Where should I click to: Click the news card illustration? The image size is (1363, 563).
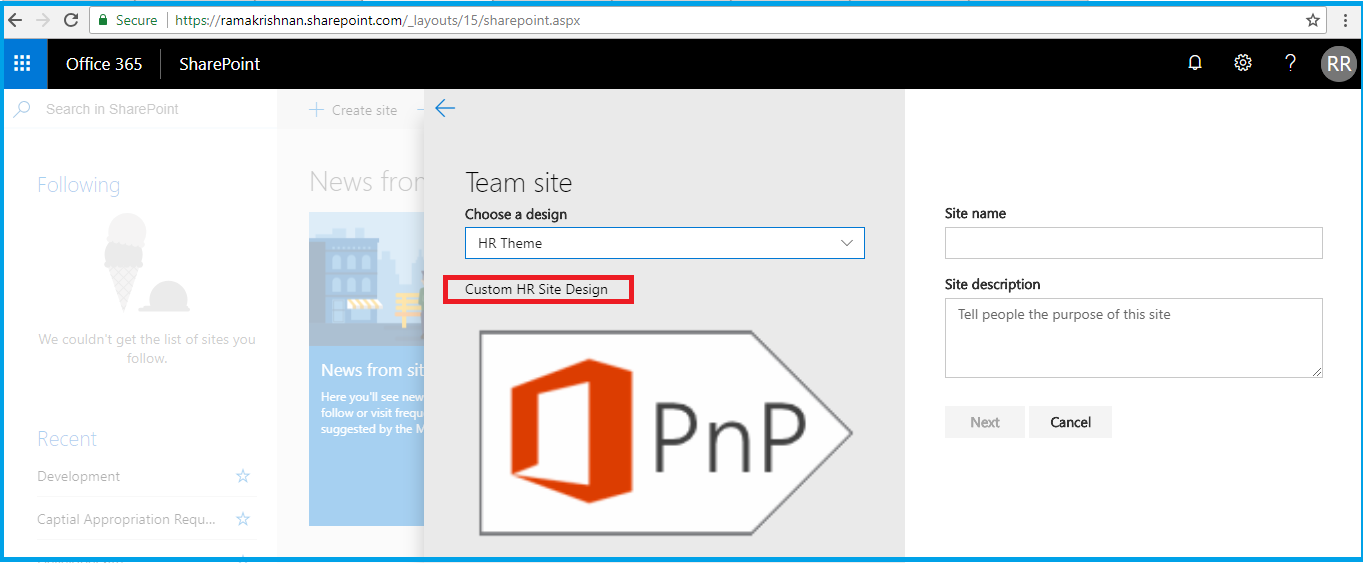coord(366,279)
